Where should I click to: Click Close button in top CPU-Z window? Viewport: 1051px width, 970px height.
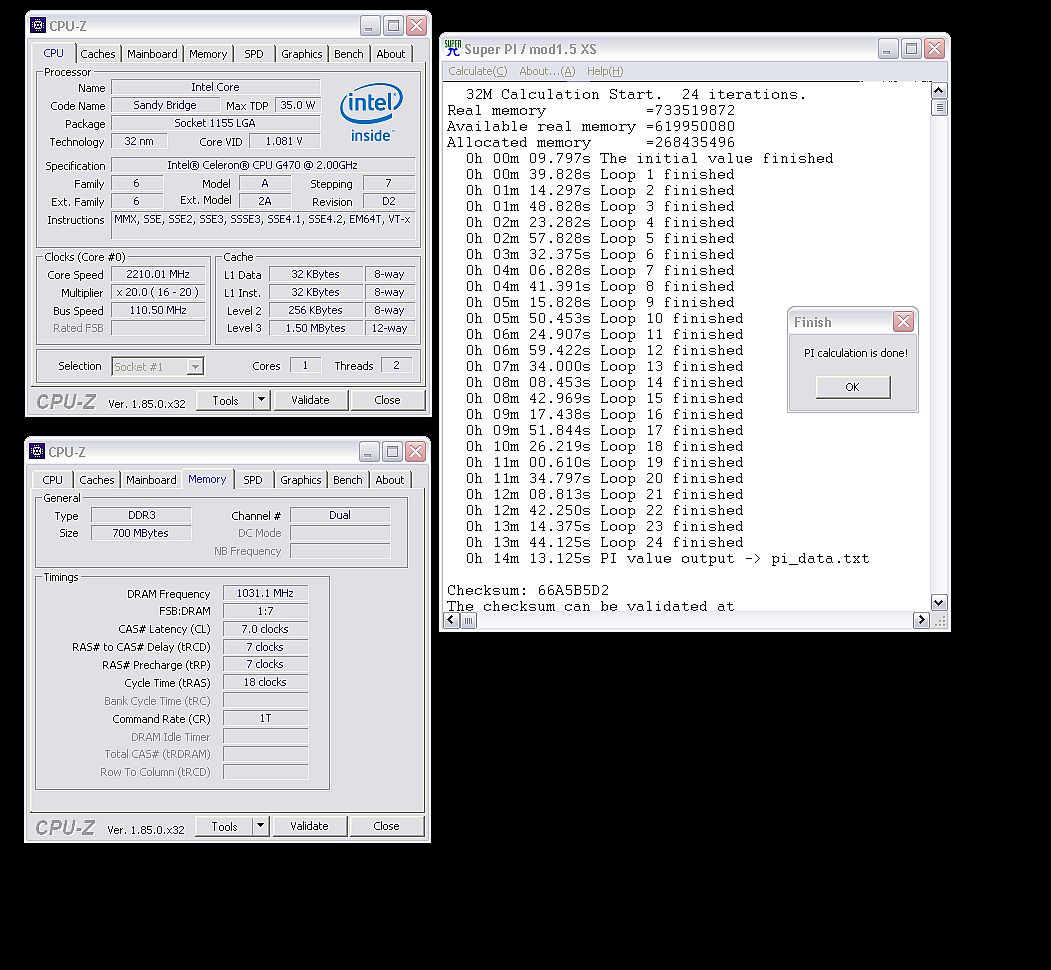tap(387, 400)
